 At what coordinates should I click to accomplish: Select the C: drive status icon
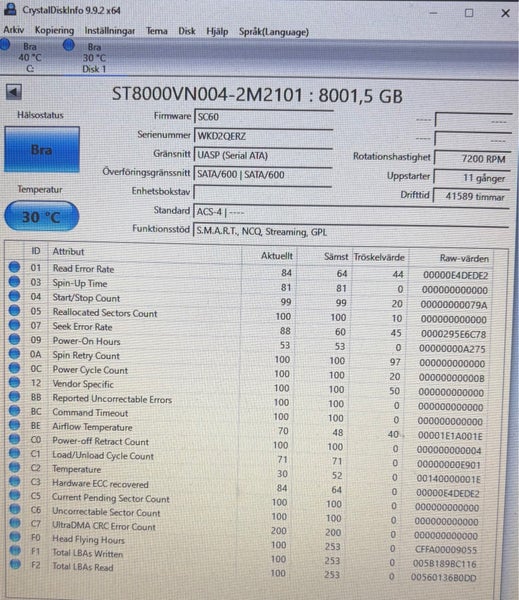pyautogui.click(x=5, y=45)
